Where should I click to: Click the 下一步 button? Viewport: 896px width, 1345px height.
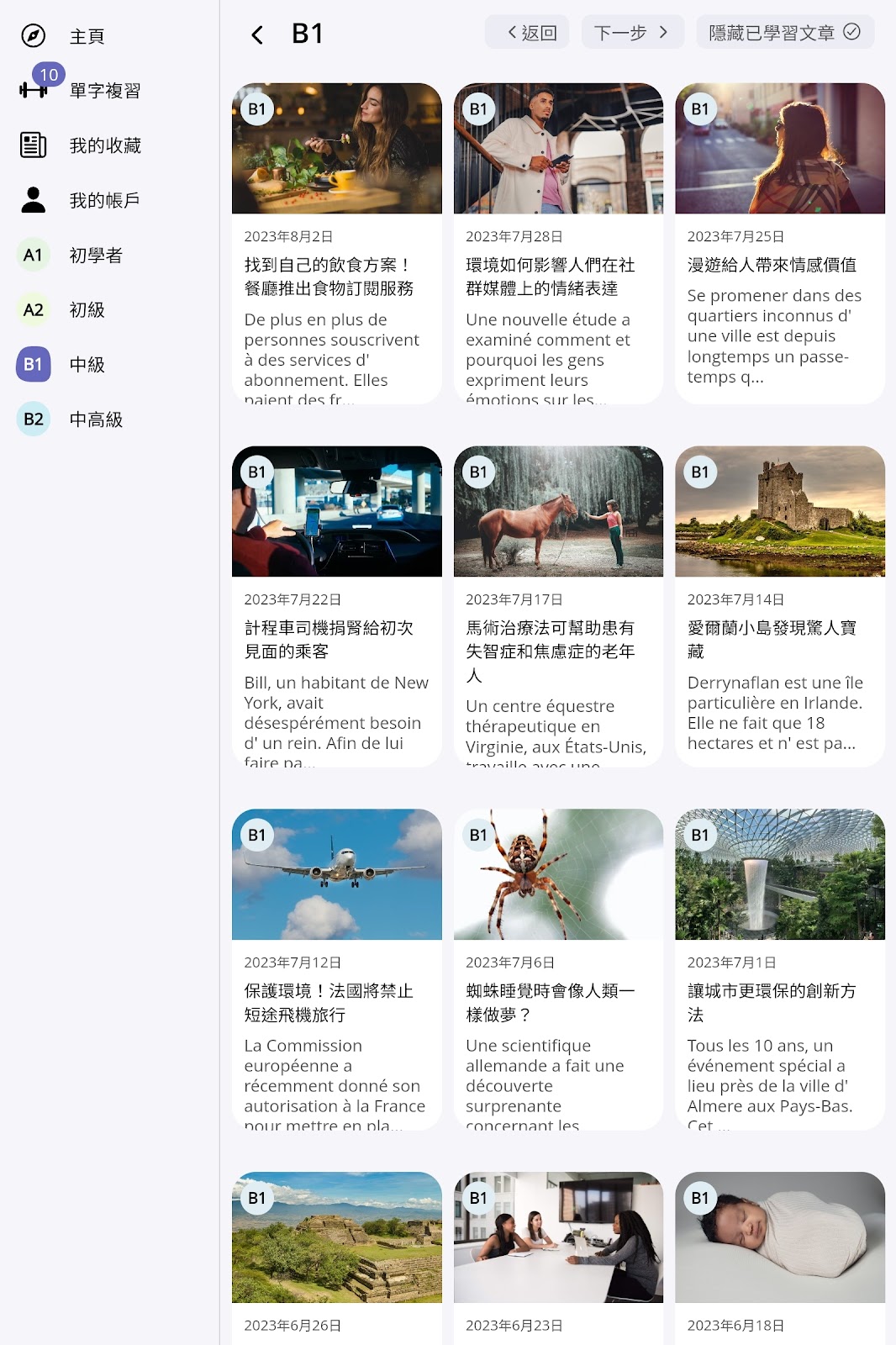(x=632, y=32)
